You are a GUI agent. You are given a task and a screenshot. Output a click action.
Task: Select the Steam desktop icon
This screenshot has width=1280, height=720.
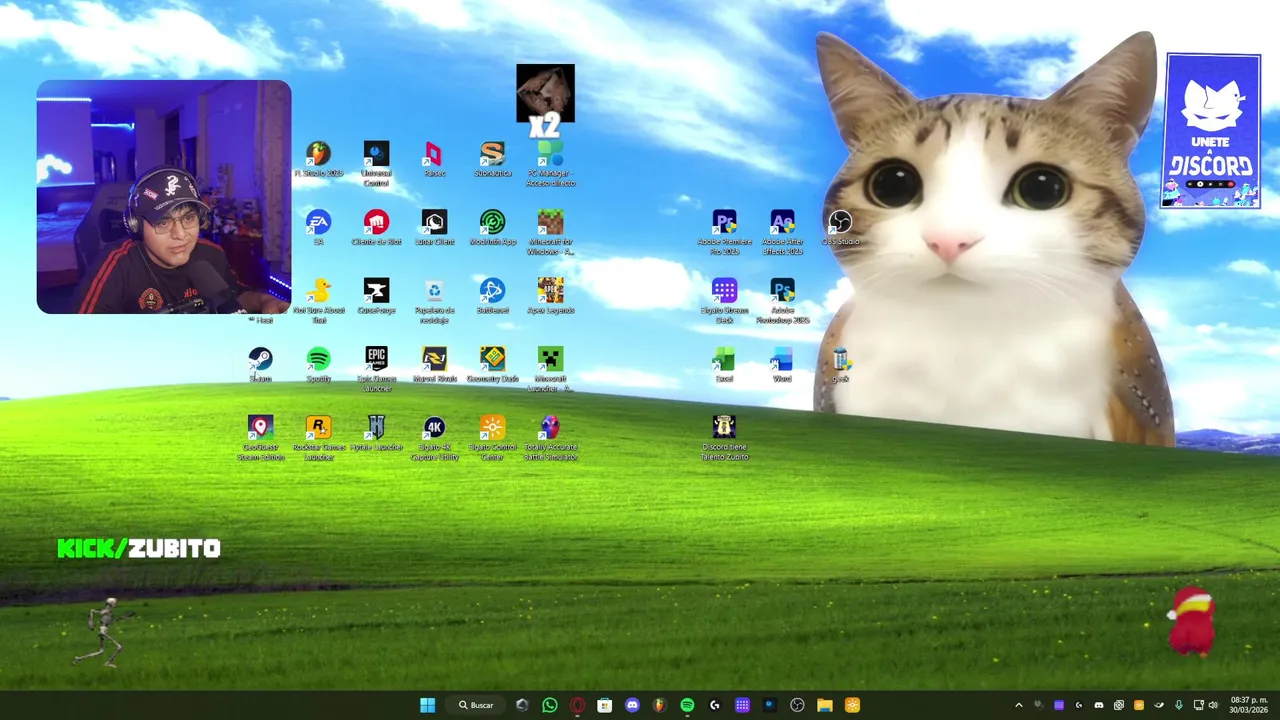coord(260,365)
